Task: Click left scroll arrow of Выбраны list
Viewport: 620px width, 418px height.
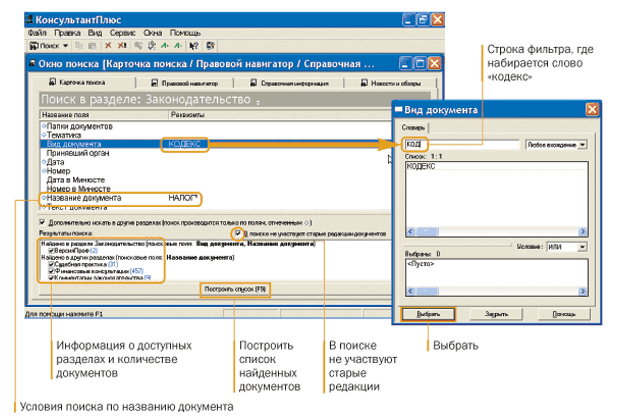Action: [x=410, y=291]
